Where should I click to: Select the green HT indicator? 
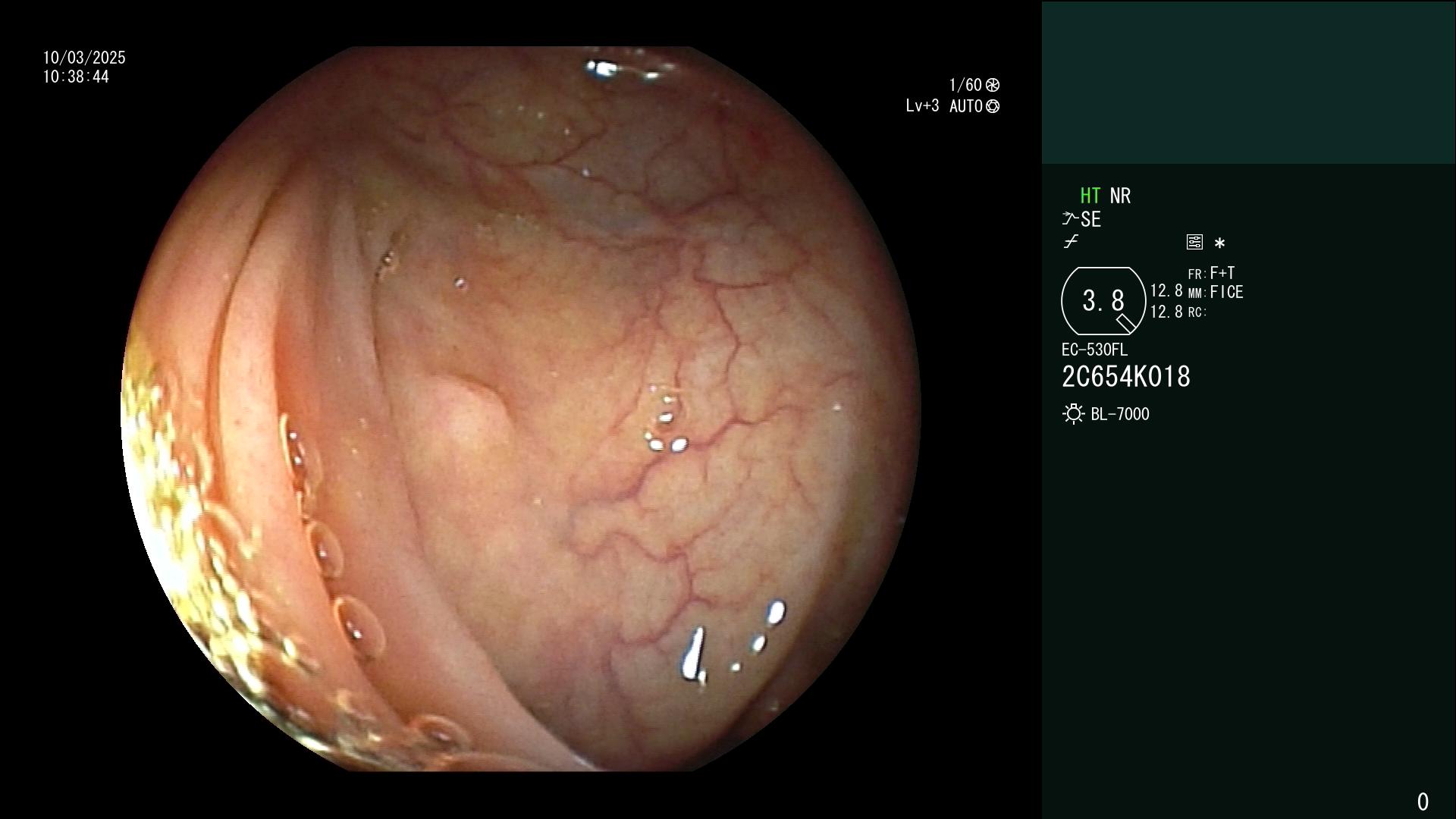pyautogui.click(x=1090, y=196)
